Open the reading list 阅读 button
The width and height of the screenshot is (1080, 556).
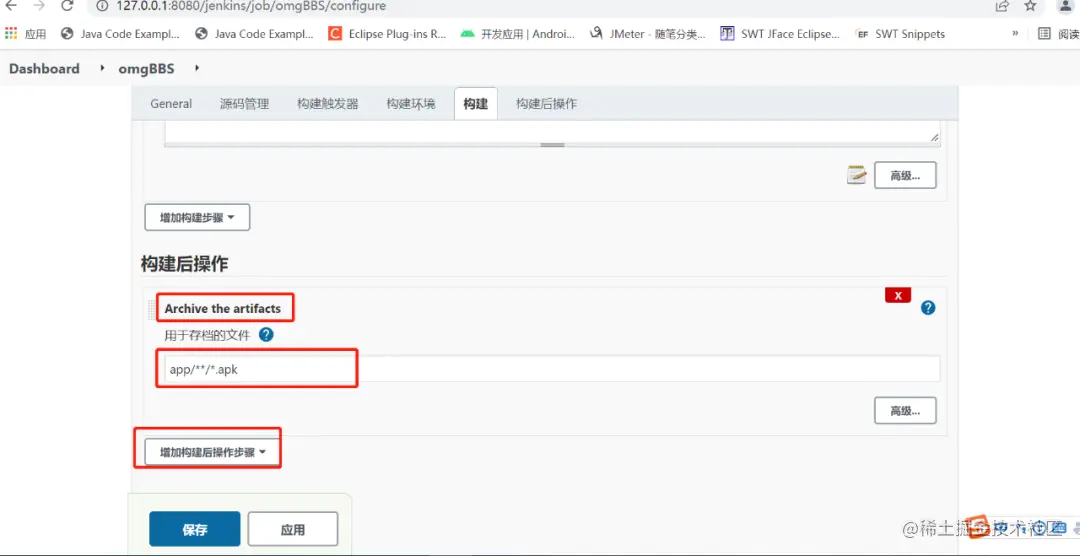1059,34
